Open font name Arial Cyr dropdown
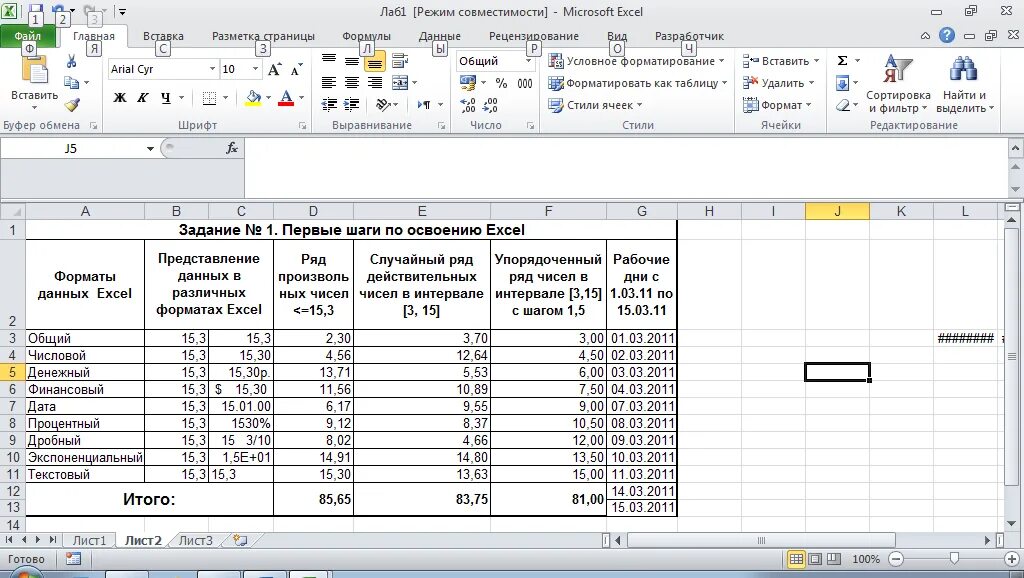 (212, 69)
